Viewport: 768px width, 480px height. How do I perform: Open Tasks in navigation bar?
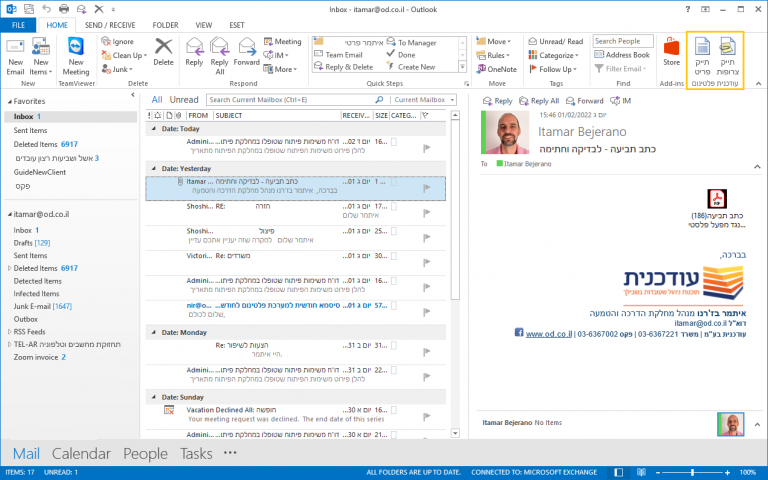196,454
